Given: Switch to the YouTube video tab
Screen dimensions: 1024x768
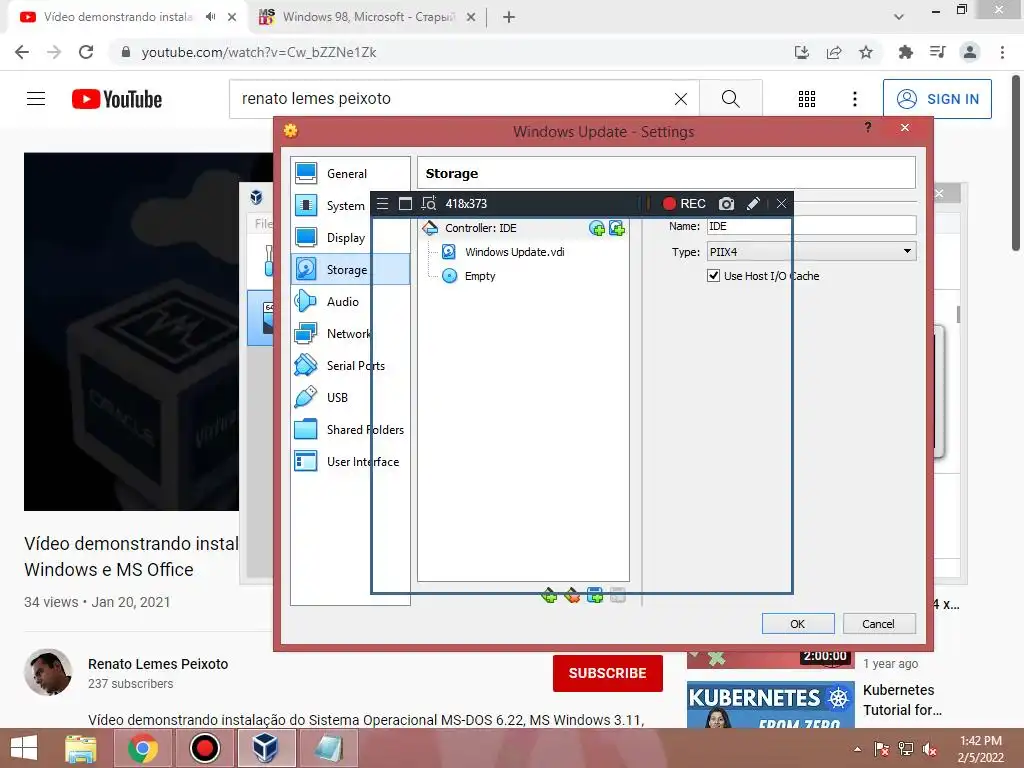Looking at the screenshot, I should [118, 17].
